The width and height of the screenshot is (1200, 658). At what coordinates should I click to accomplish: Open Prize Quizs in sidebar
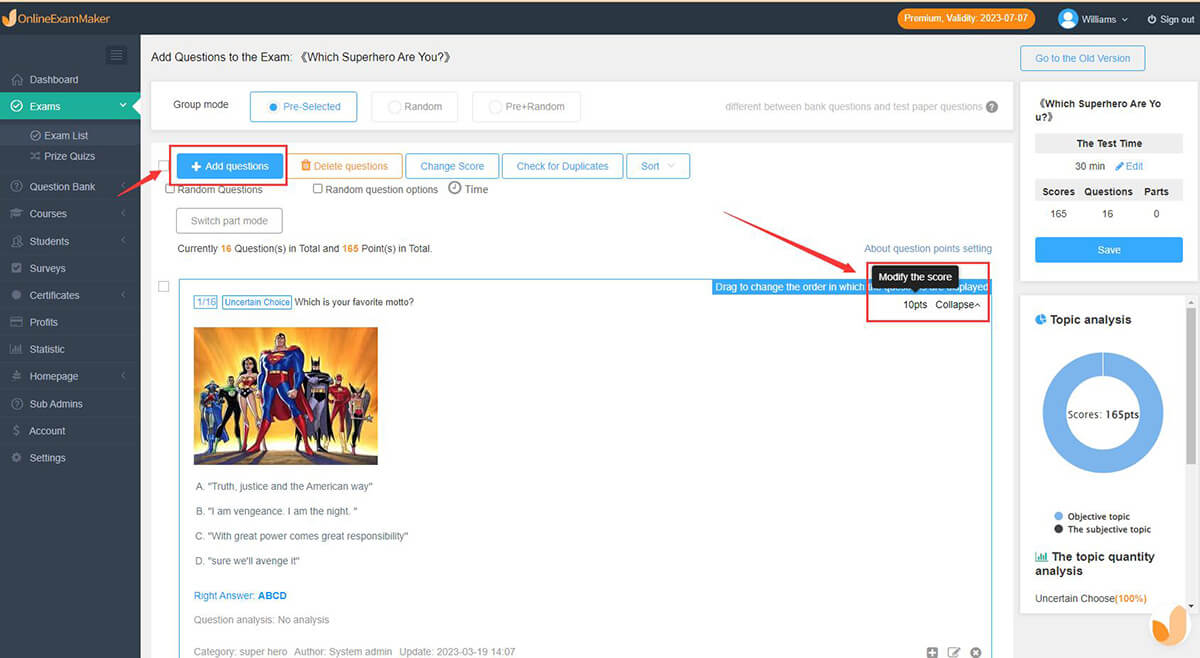coord(69,156)
